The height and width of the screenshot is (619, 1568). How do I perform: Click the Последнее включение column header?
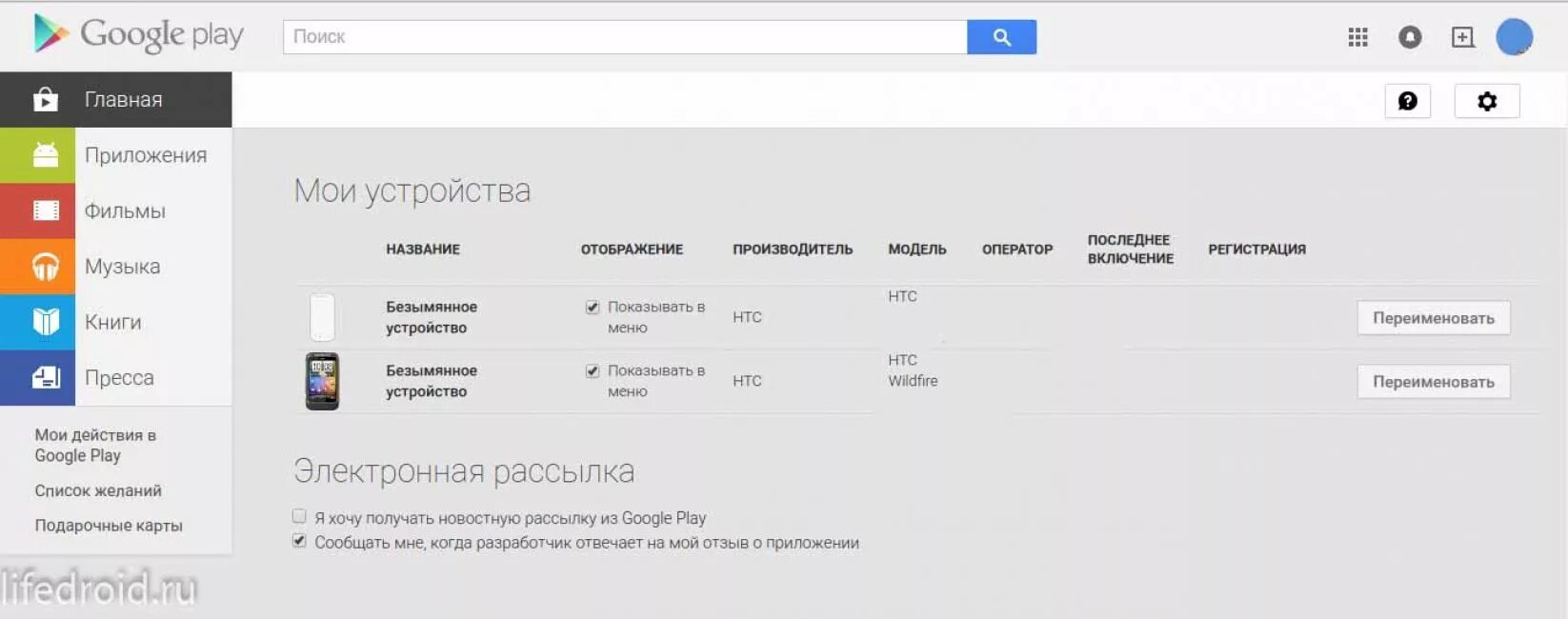pos(1131,250)
